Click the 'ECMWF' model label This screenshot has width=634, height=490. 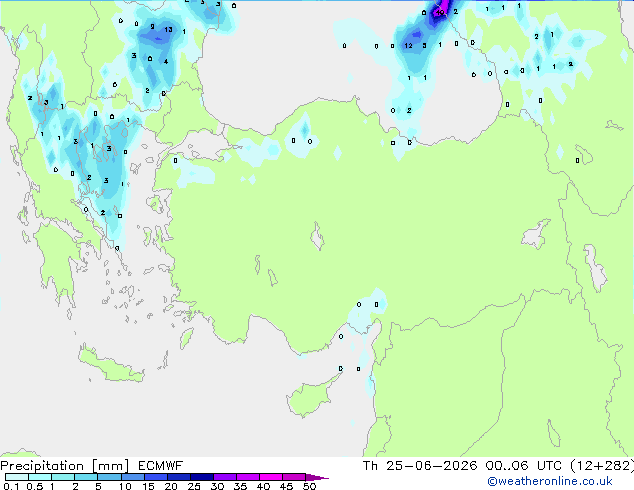pos(161,466)
